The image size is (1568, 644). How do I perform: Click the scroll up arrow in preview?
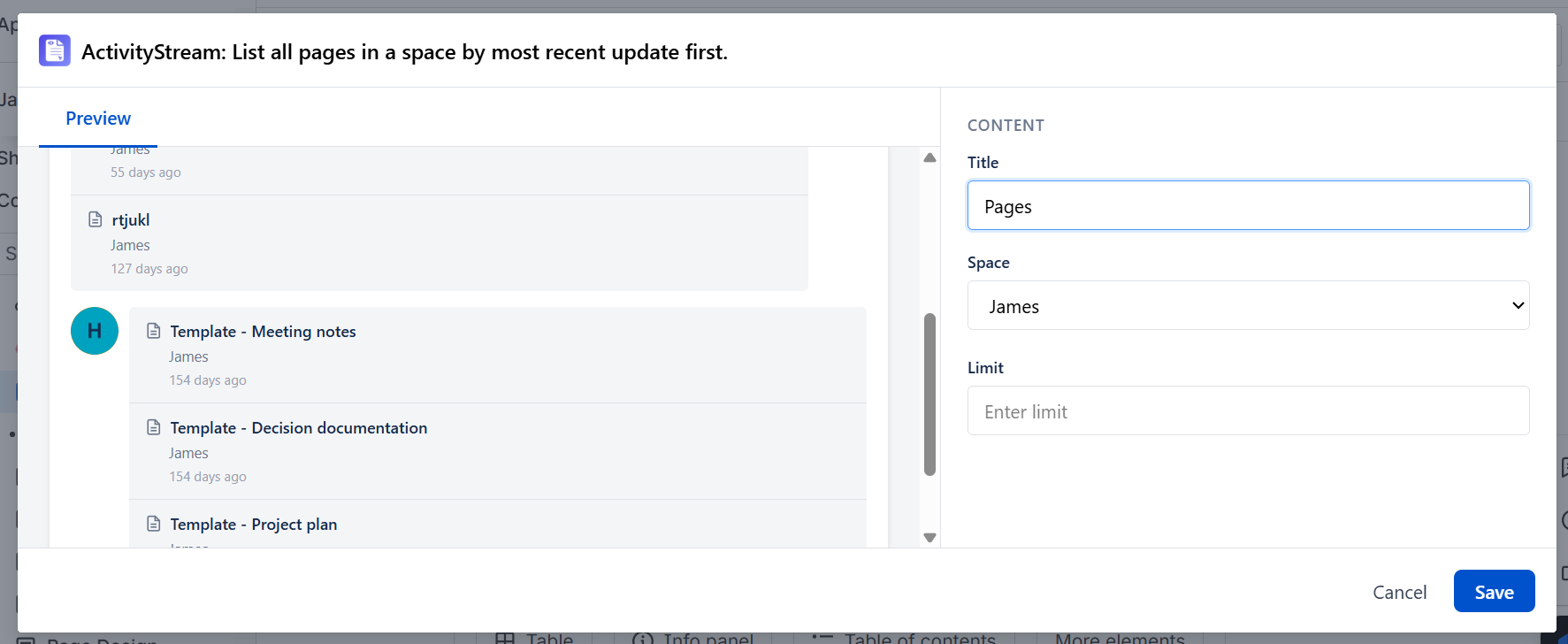point(929,157)
